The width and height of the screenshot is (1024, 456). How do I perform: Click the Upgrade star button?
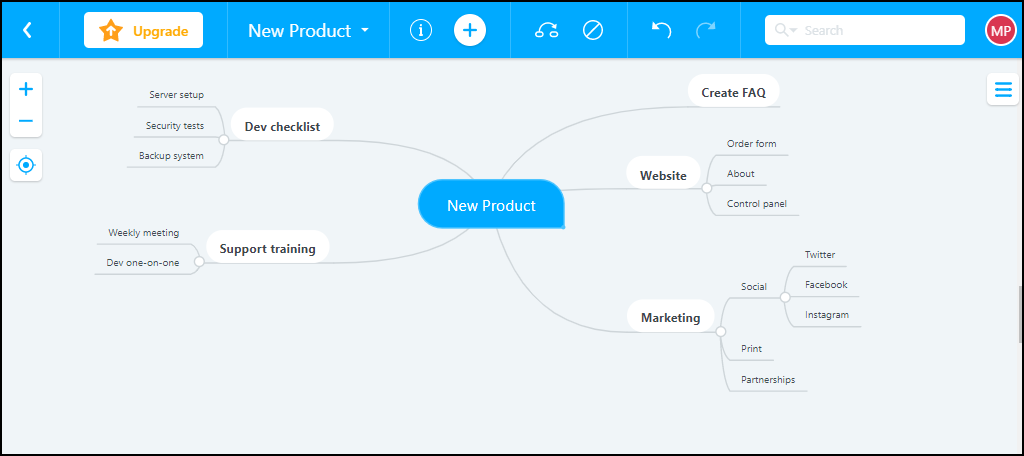[143, 30]
